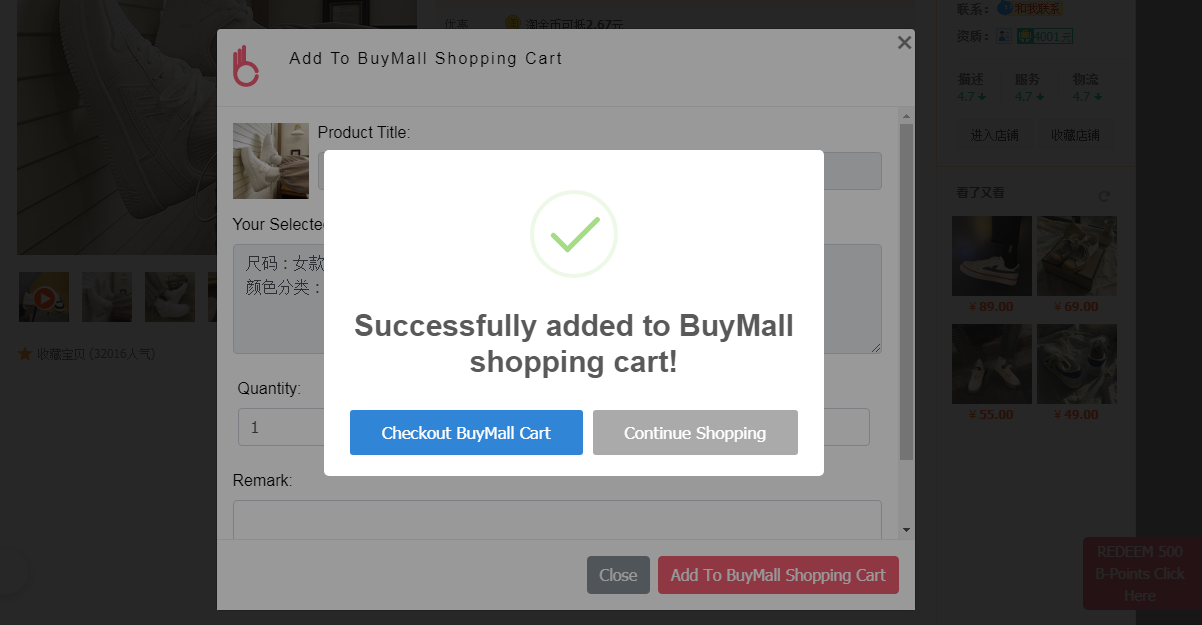Open the ¥89.00 recommended shoe thumbnail
Screen dimensions: 1202x625
(x=991, y=256)
